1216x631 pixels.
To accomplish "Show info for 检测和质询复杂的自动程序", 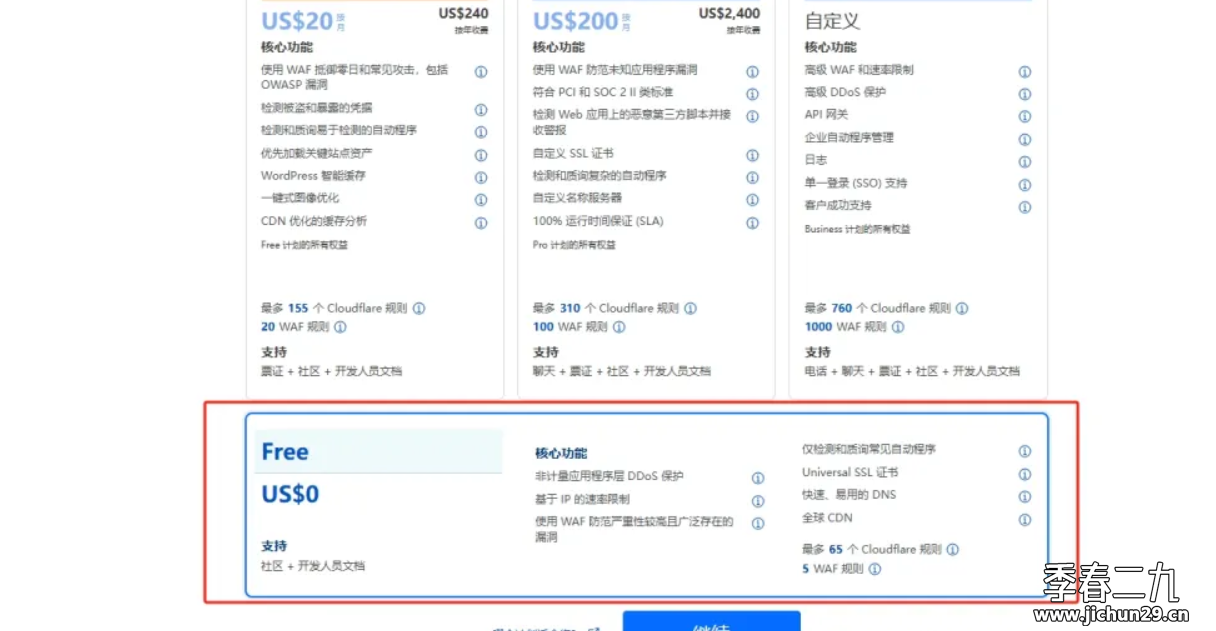I will click(753, 178).
